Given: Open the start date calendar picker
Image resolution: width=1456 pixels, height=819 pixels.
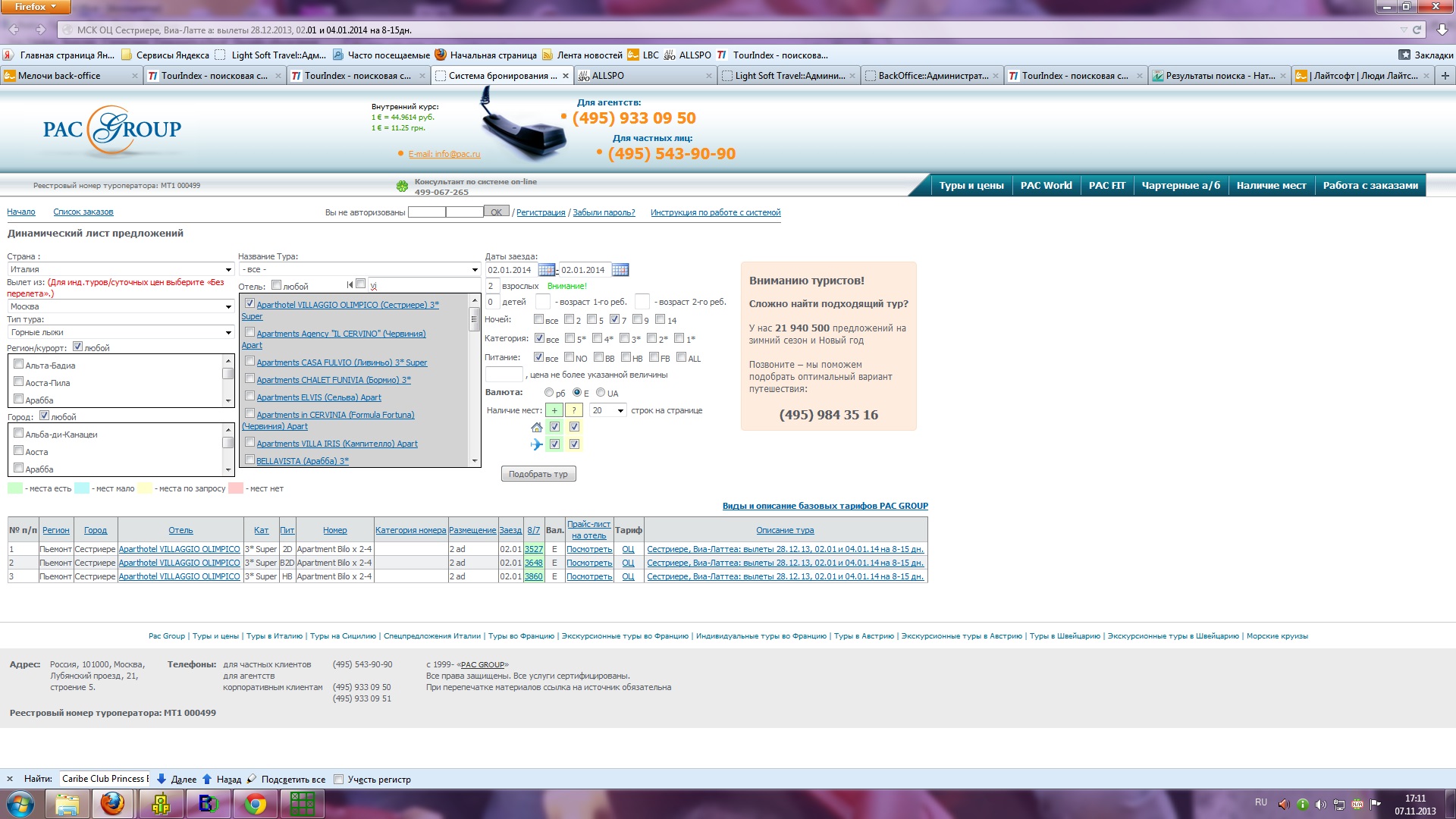Looking at the screenshot, I should 546,270.
